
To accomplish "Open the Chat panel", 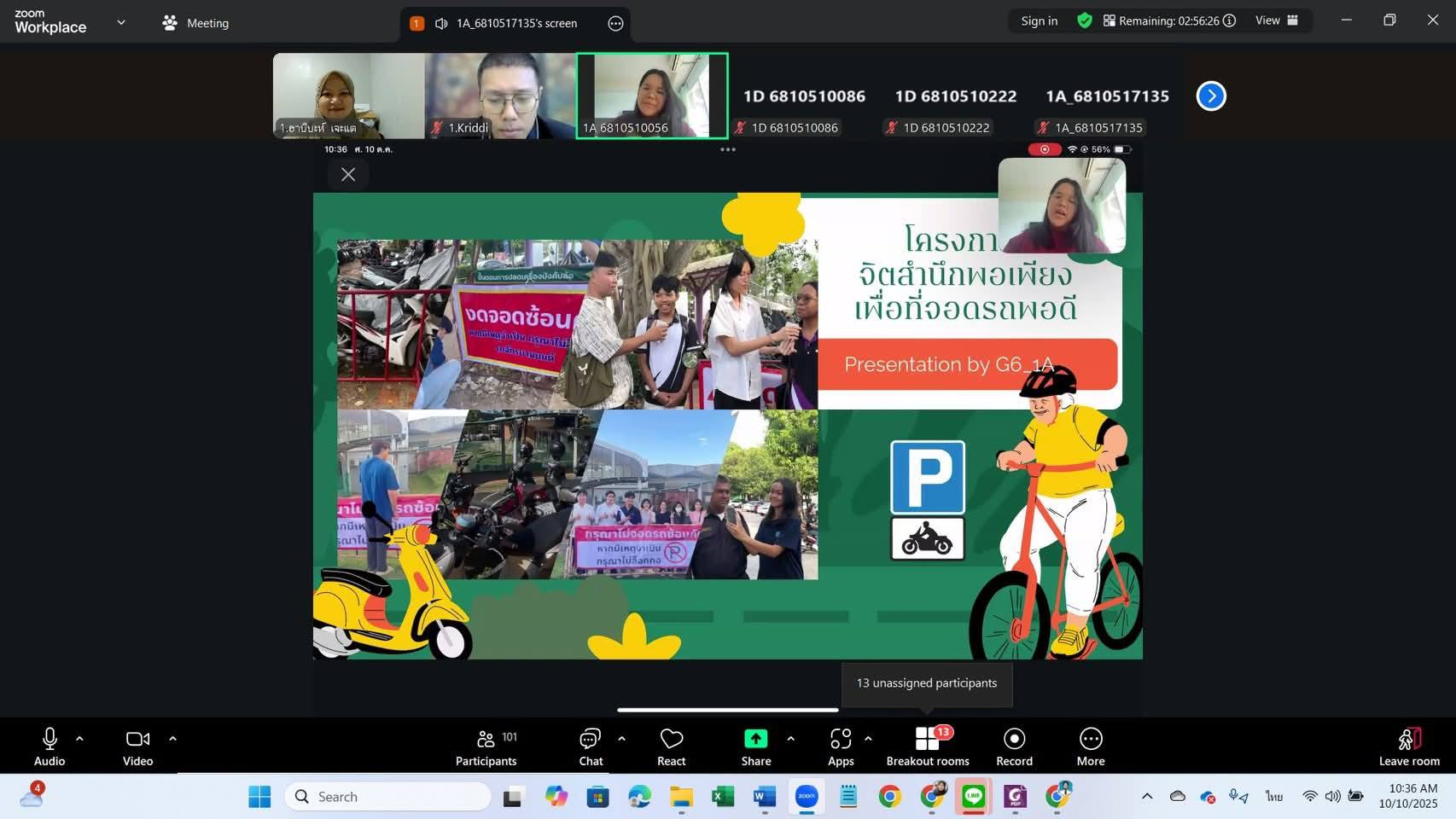I will coord(590,746).
